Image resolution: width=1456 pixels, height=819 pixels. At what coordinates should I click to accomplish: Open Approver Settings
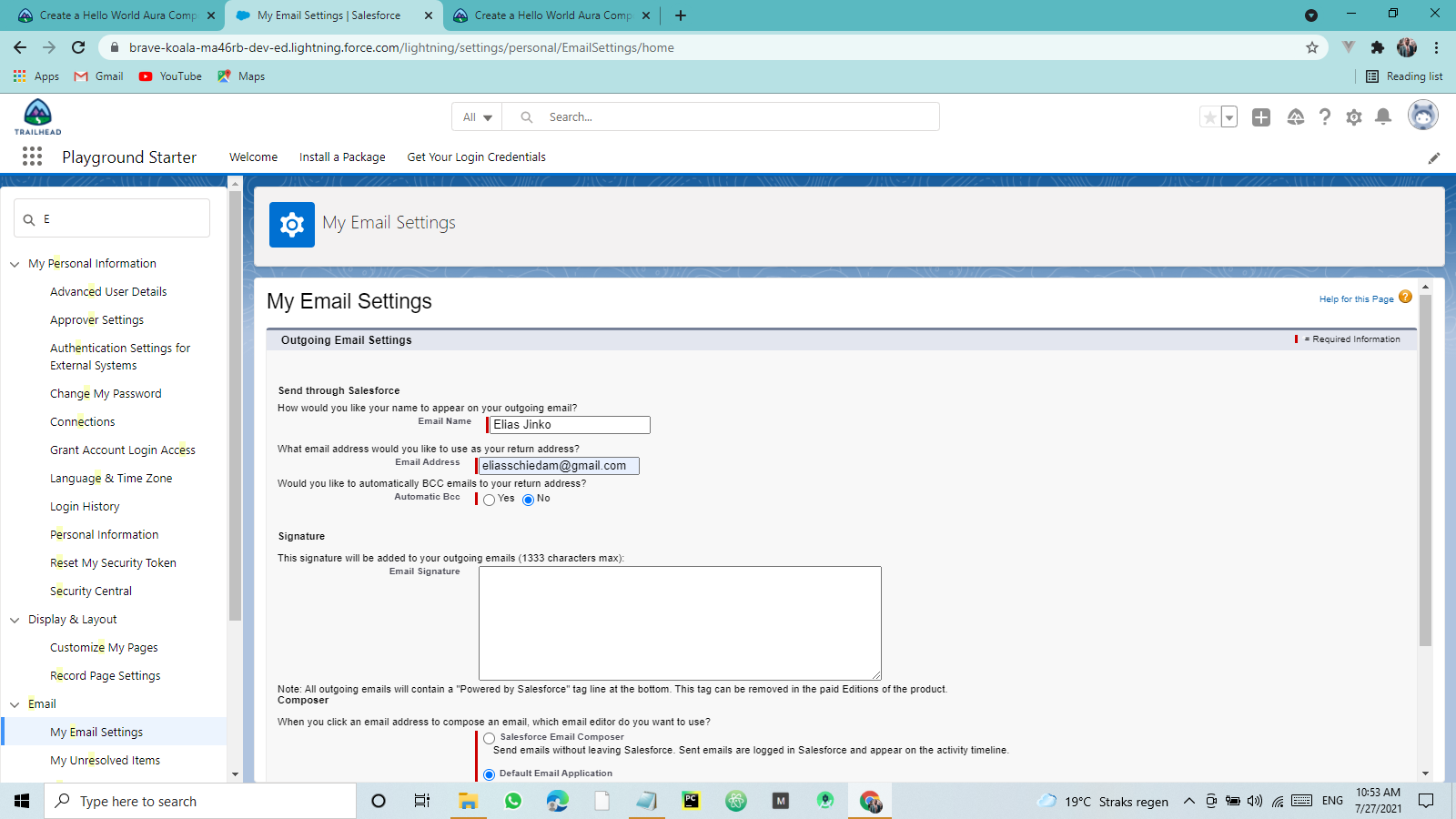click(96, 320)
